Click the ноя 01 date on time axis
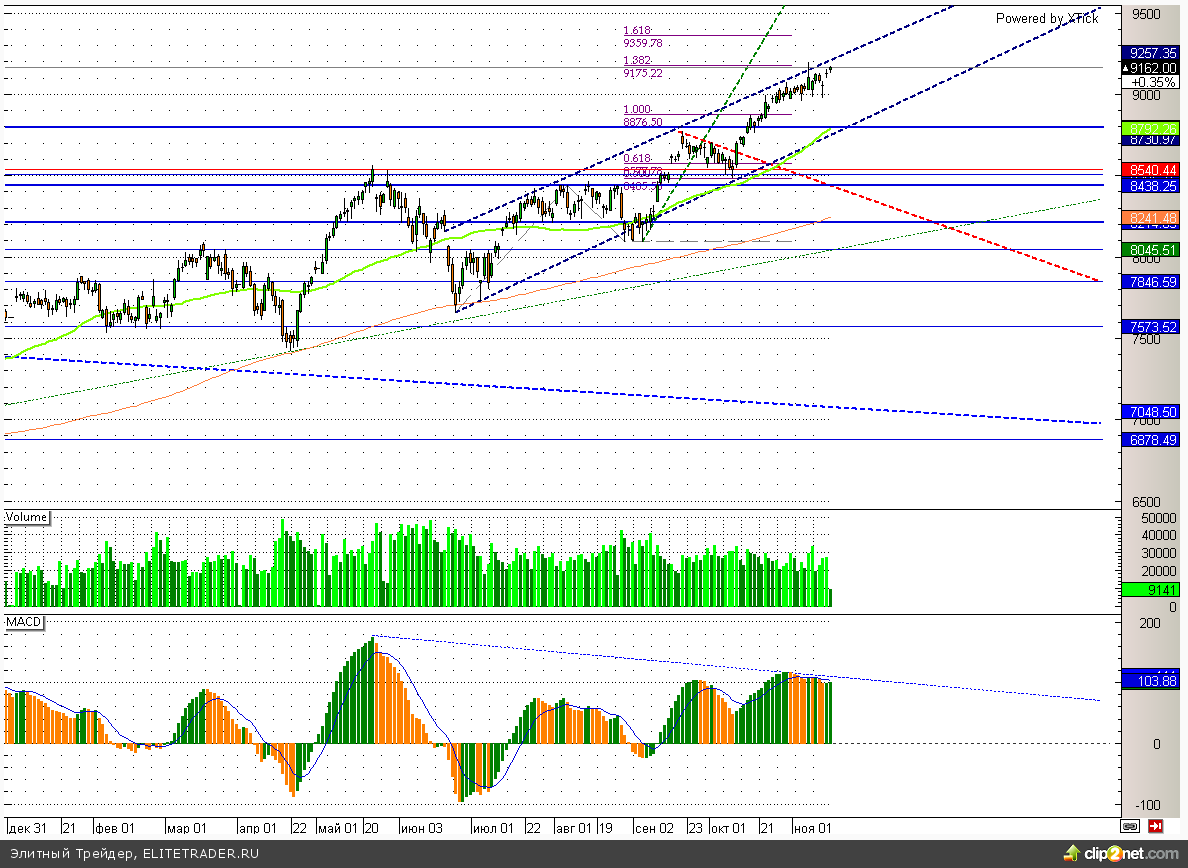The width and height of the screenshot is (1188, 868). point(812,828)
